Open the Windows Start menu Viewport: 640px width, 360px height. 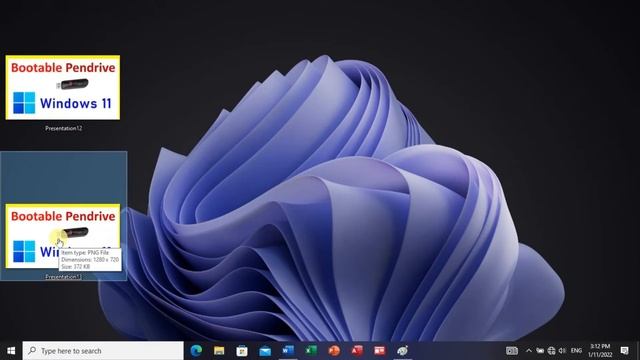tap(11, 351)
